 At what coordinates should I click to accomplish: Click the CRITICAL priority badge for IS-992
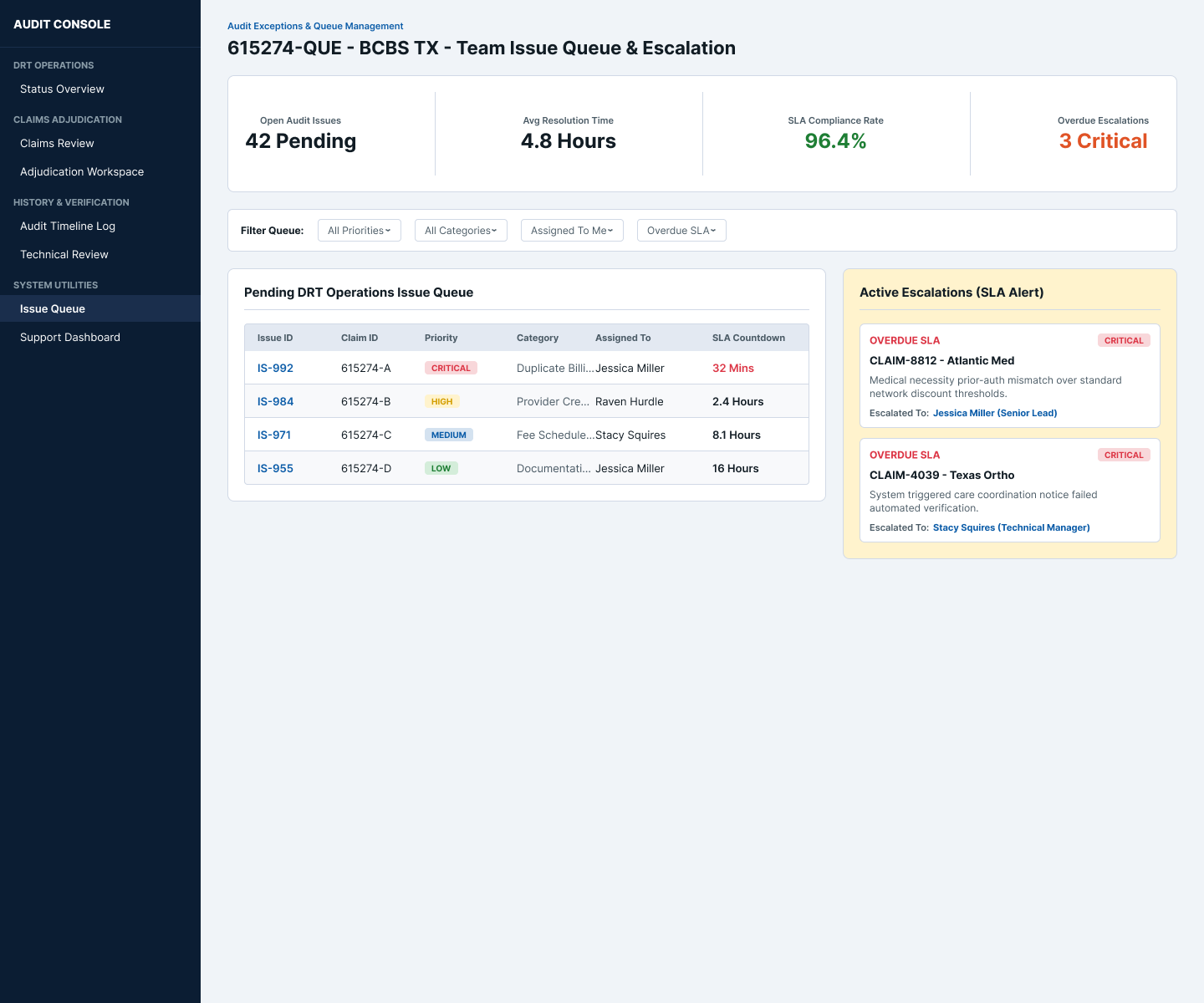coord(451,368)
